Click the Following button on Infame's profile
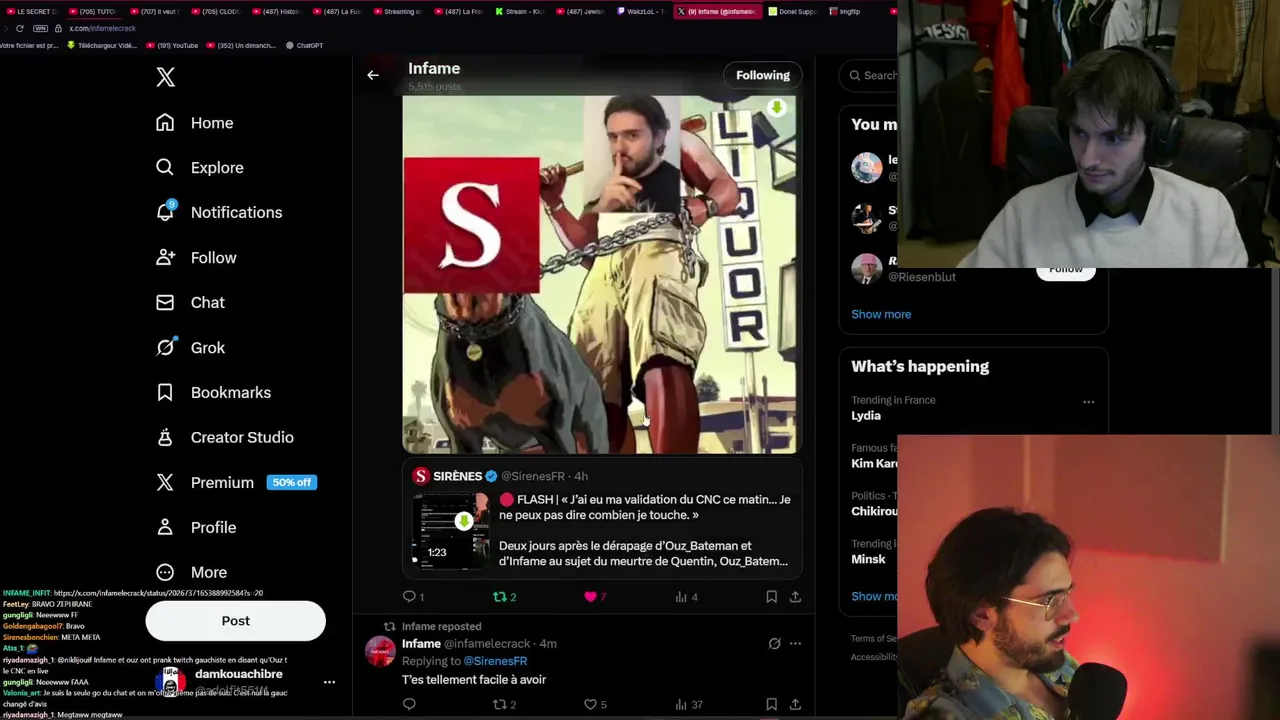This screenshot has height=720, width=1280. [763, 75]
